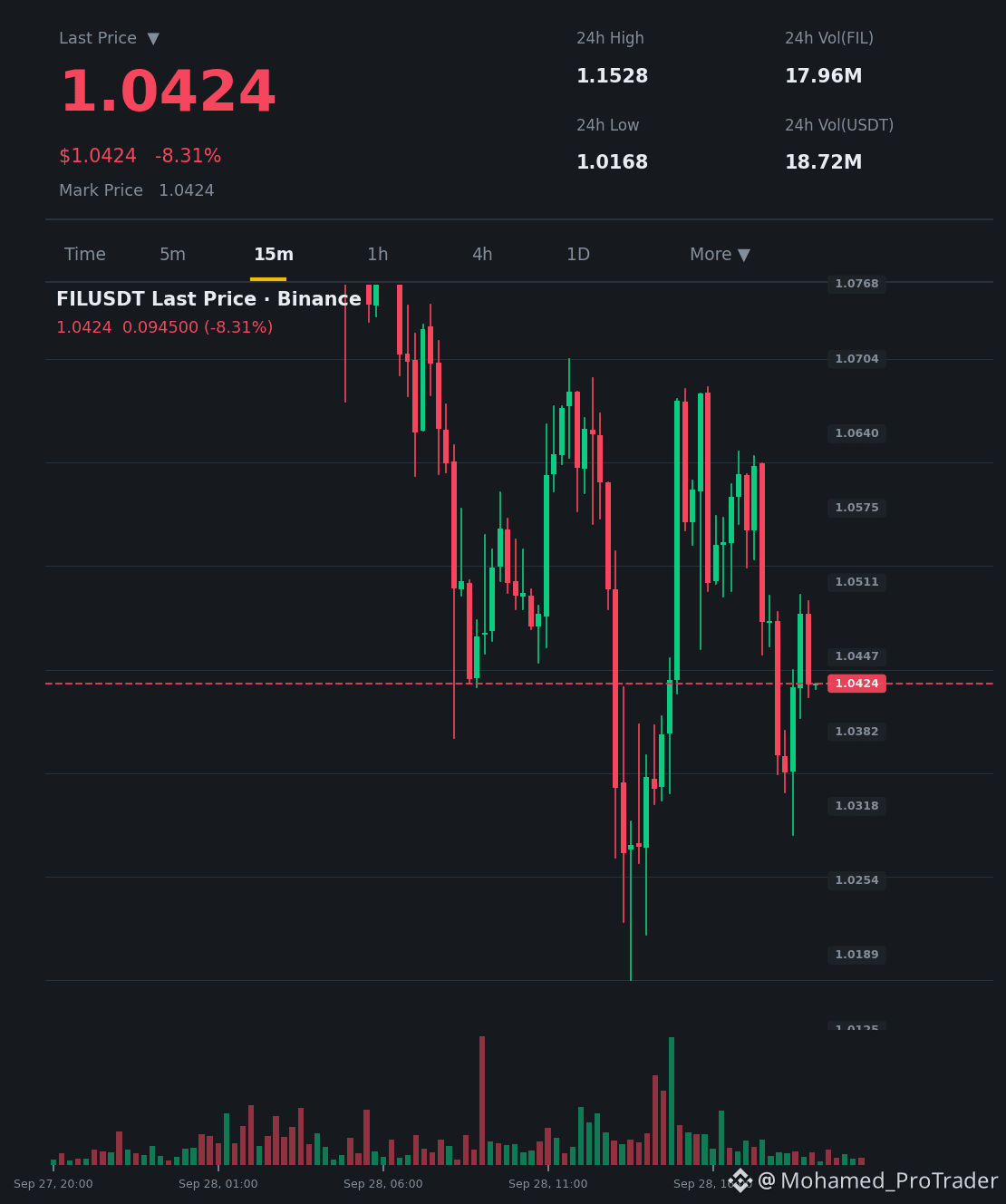
Task: Click the Sep 28, 06:00 time axis marker
Action: (x=383, y=1184)
